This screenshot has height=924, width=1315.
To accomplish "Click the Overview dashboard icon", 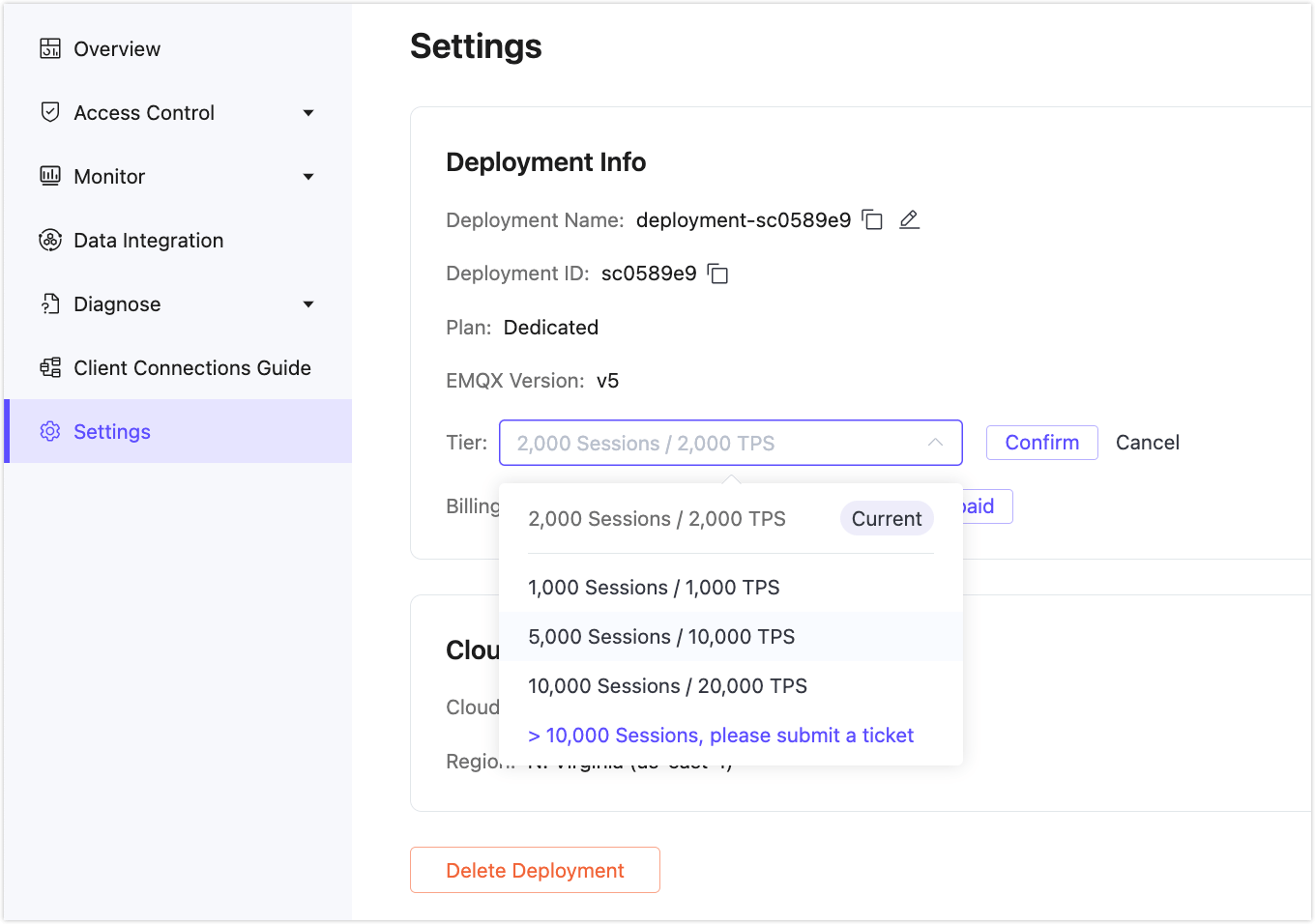I will coord(50,48).
